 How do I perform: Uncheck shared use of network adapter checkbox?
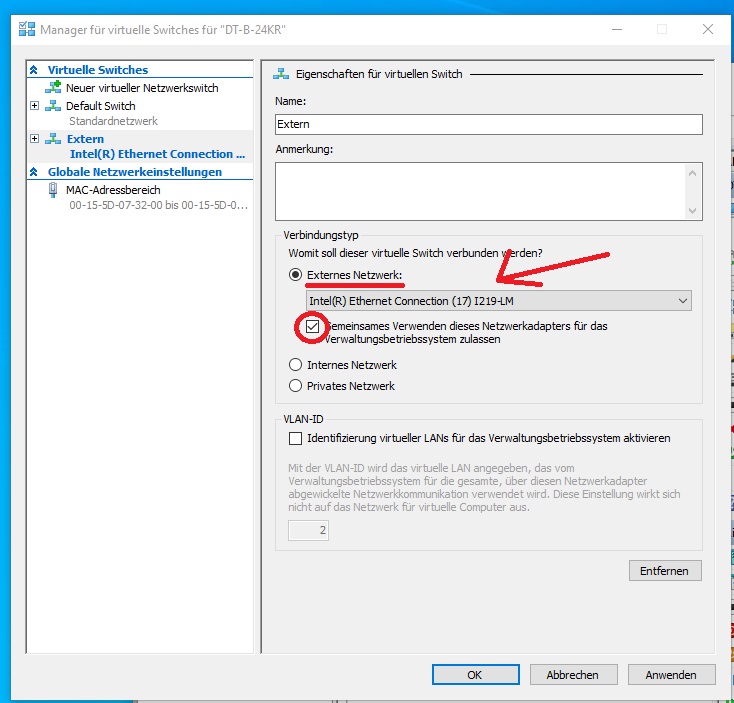[x=314, y=327]
